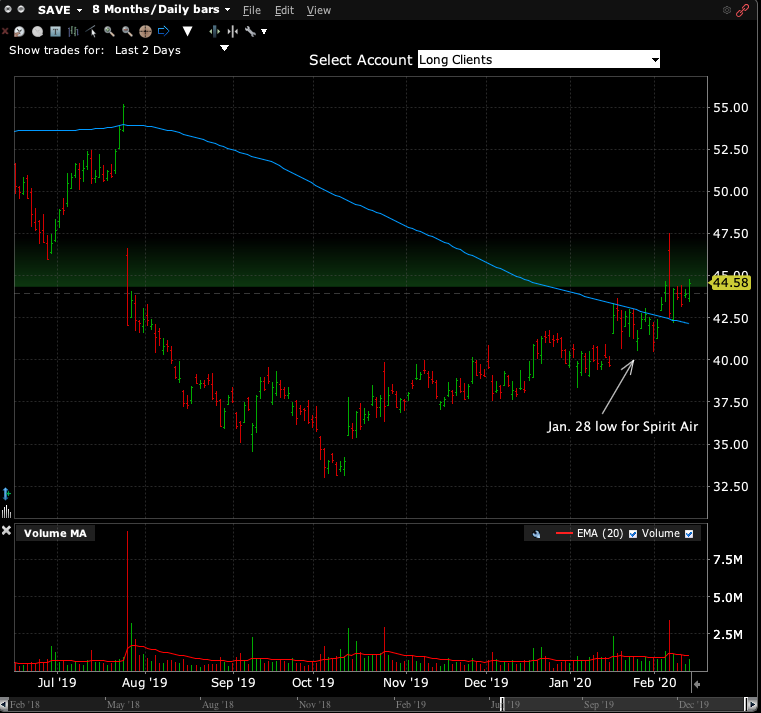Click the 44.58 current price label
The width and height of the screenshot is (761, 713).
pos(731,282)
